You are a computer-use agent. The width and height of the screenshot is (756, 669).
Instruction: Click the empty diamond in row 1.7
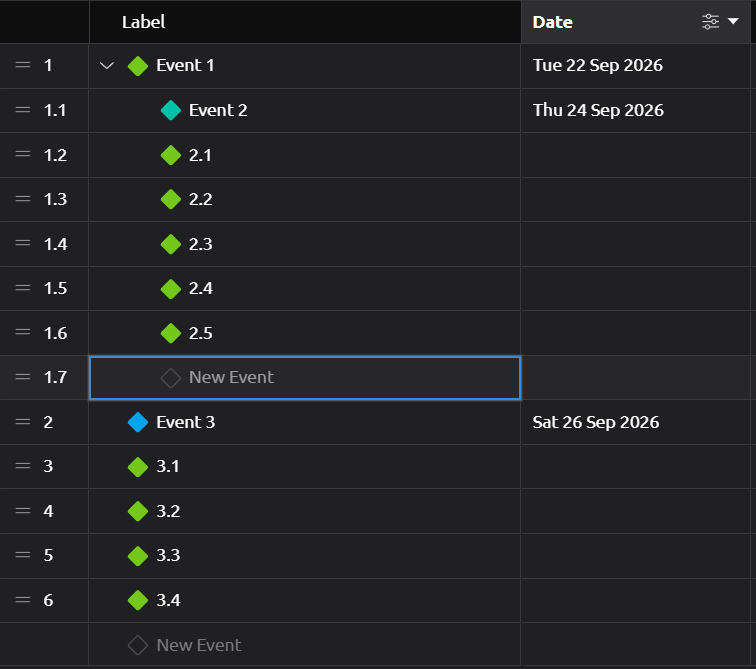click(x=171, y=378)
